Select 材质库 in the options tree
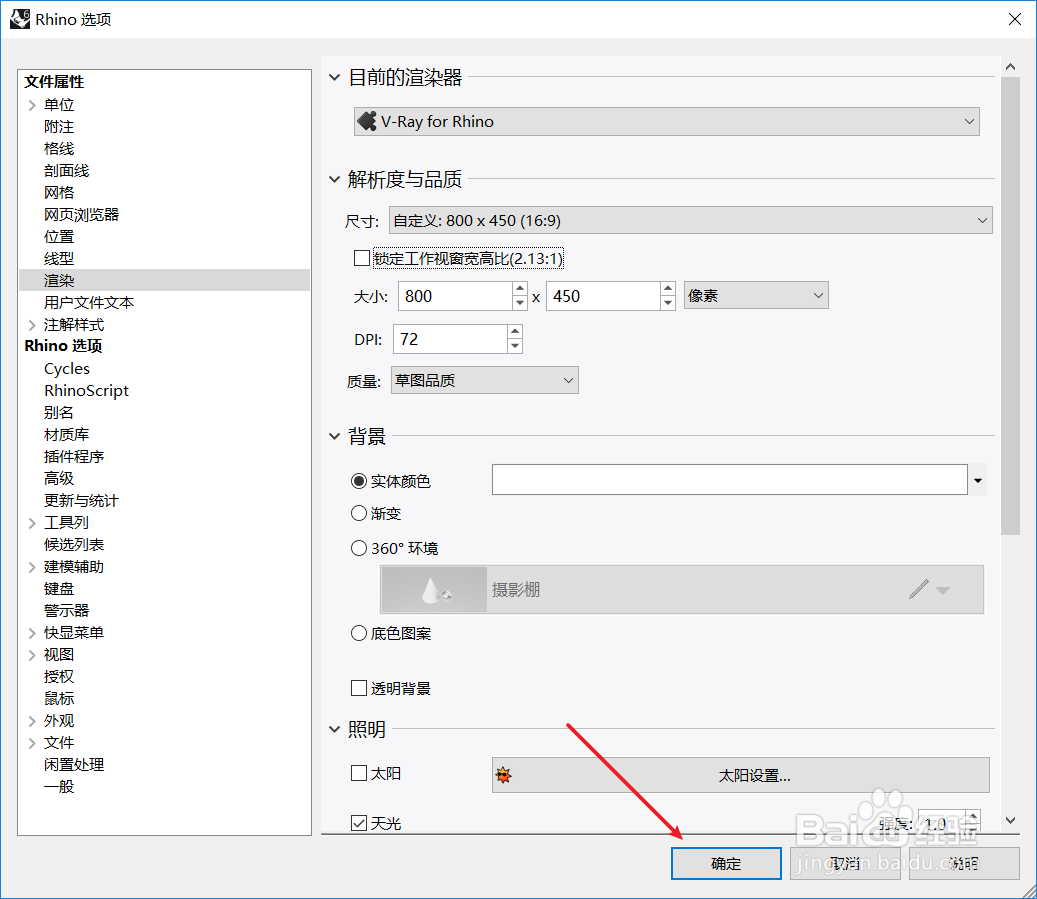 click(66, 435)
